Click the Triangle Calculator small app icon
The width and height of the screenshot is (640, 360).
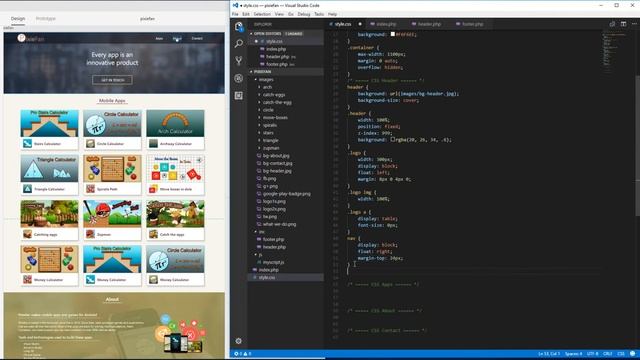[x=27, y=189]
